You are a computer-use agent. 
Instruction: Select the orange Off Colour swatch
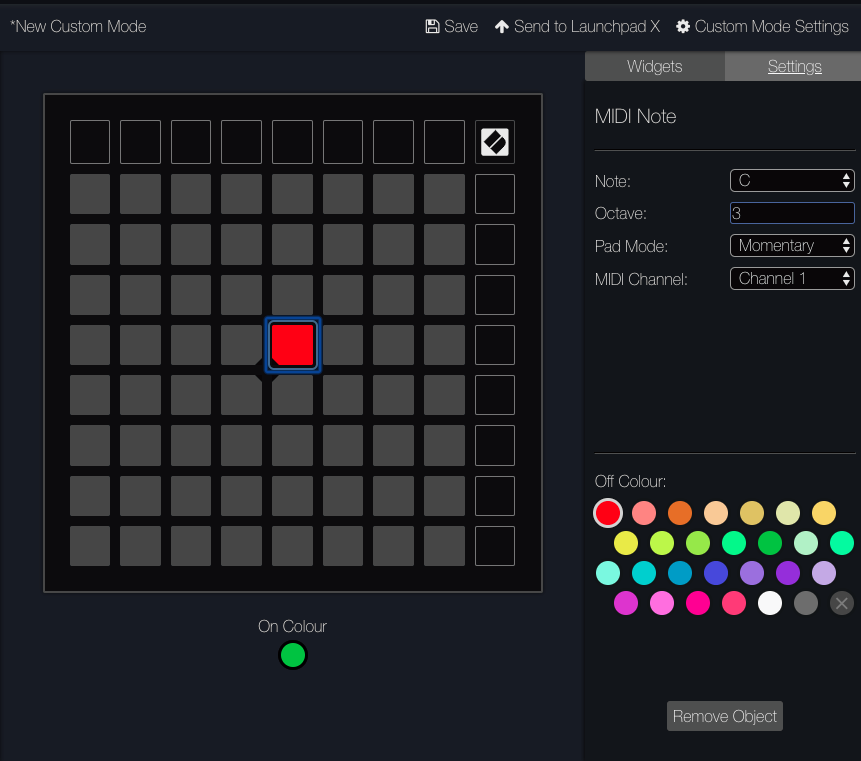click(x=680, y=513)
